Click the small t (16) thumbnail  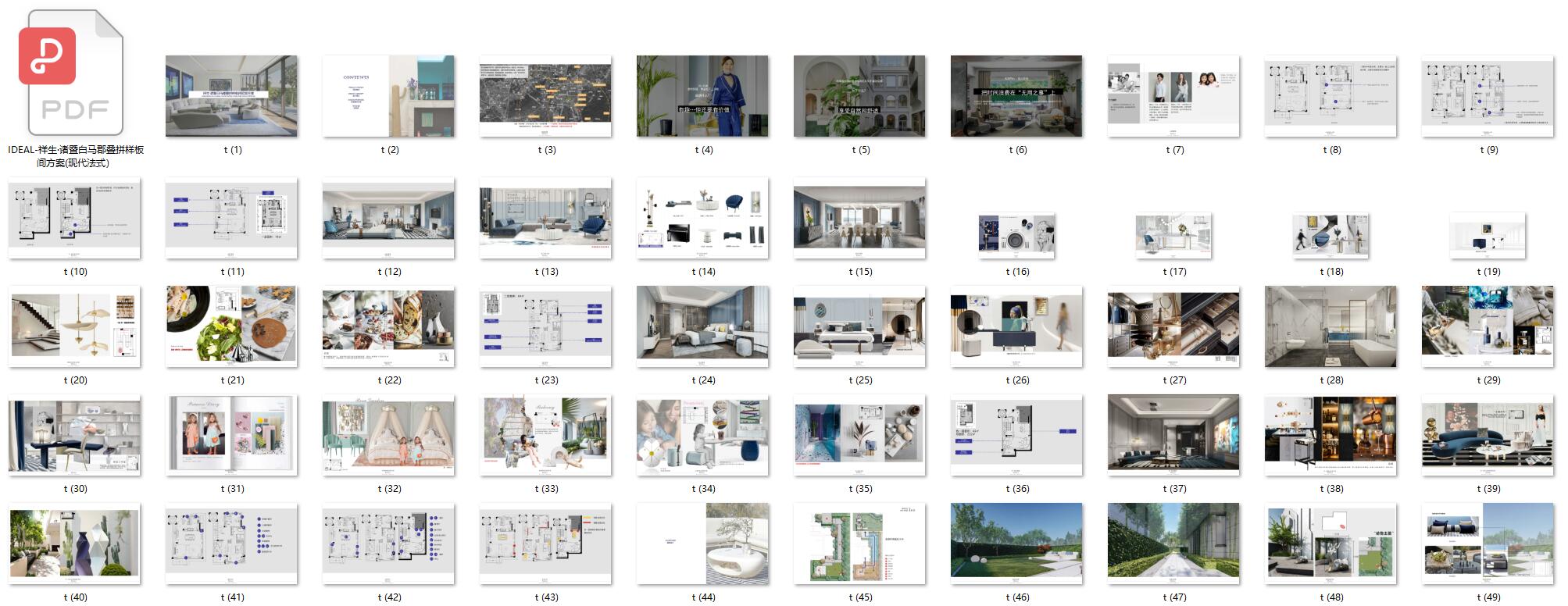click(x=1016, y=235)
